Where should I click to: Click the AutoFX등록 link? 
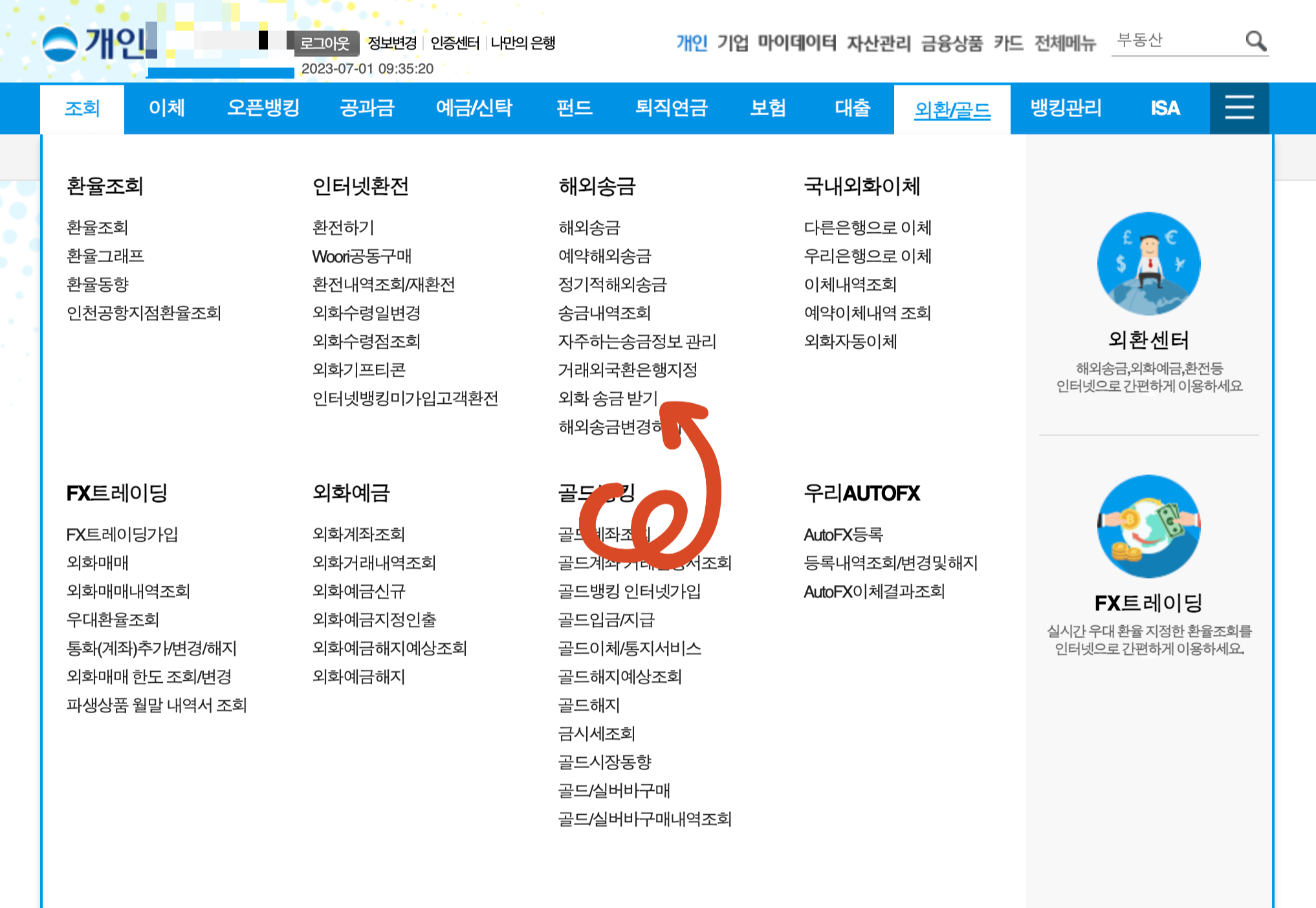(x=843, y=535)
